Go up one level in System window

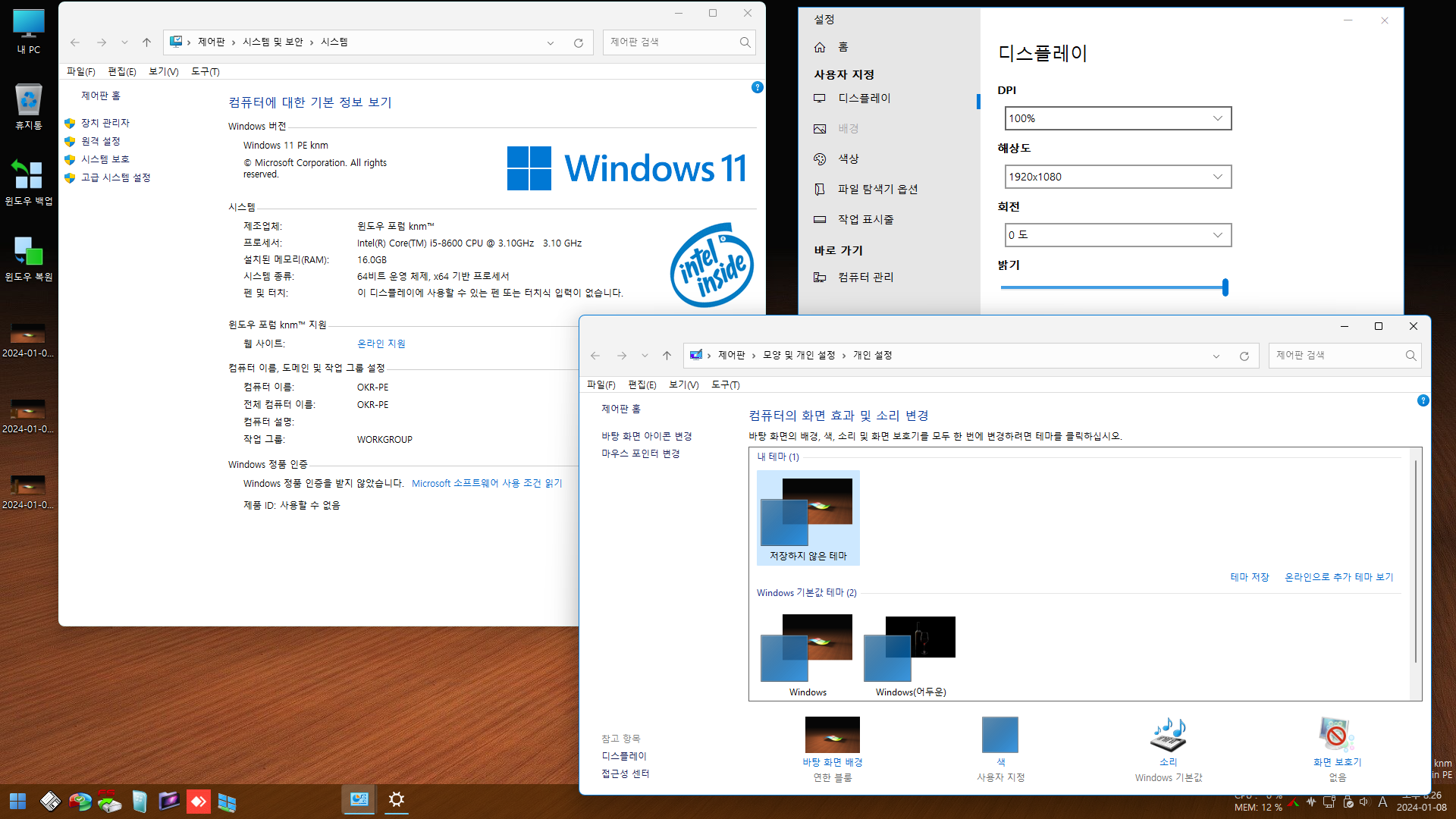pyautogui.click(x=146, y=42)
